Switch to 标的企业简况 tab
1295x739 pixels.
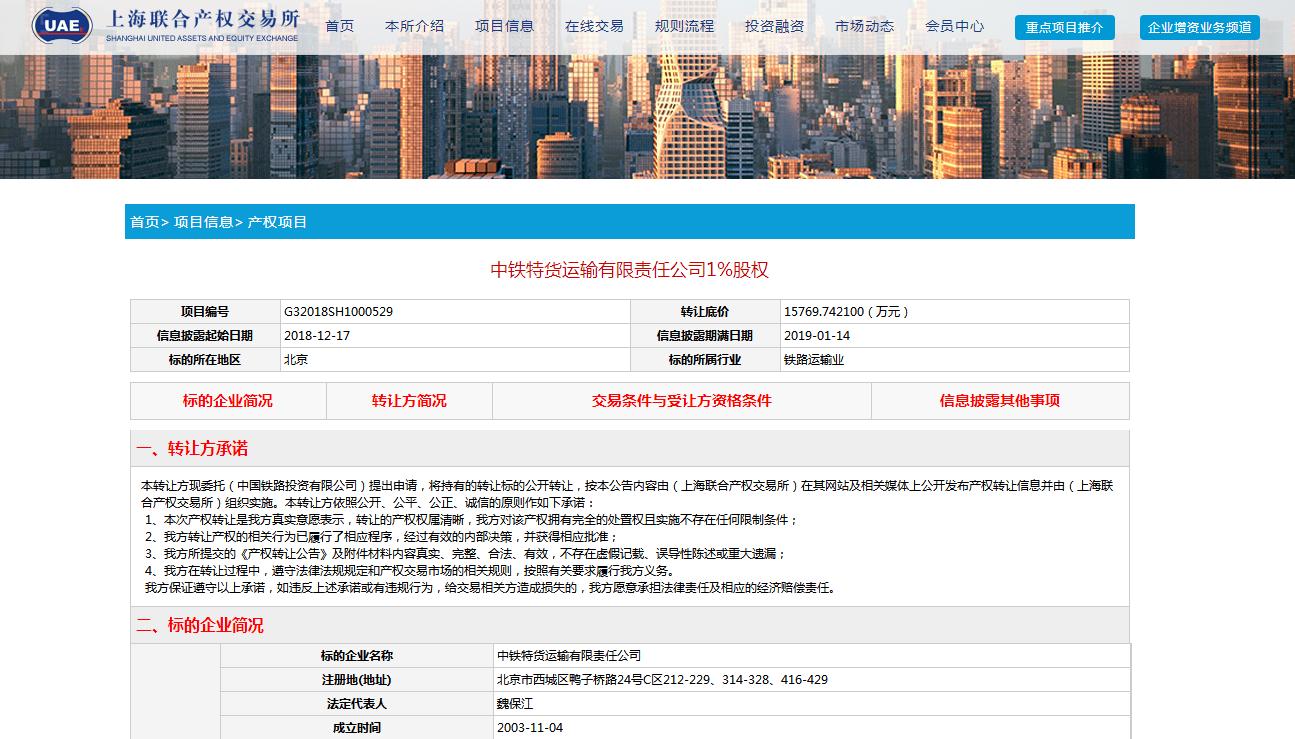(228, 401)
